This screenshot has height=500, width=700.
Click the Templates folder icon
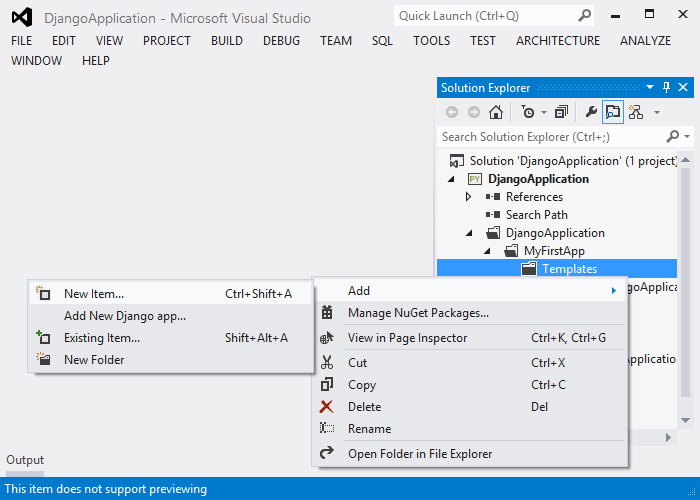[x=529, y=269]
